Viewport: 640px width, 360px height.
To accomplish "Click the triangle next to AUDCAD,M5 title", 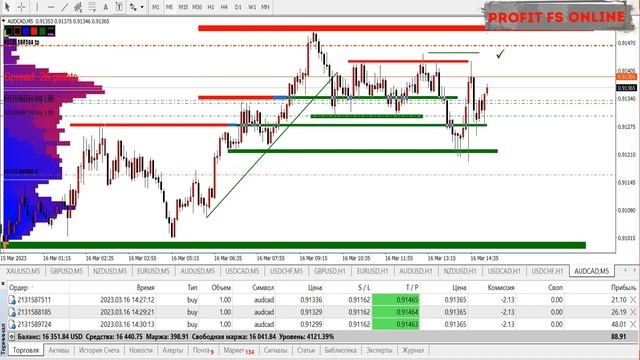I will [x=3, y=21].
